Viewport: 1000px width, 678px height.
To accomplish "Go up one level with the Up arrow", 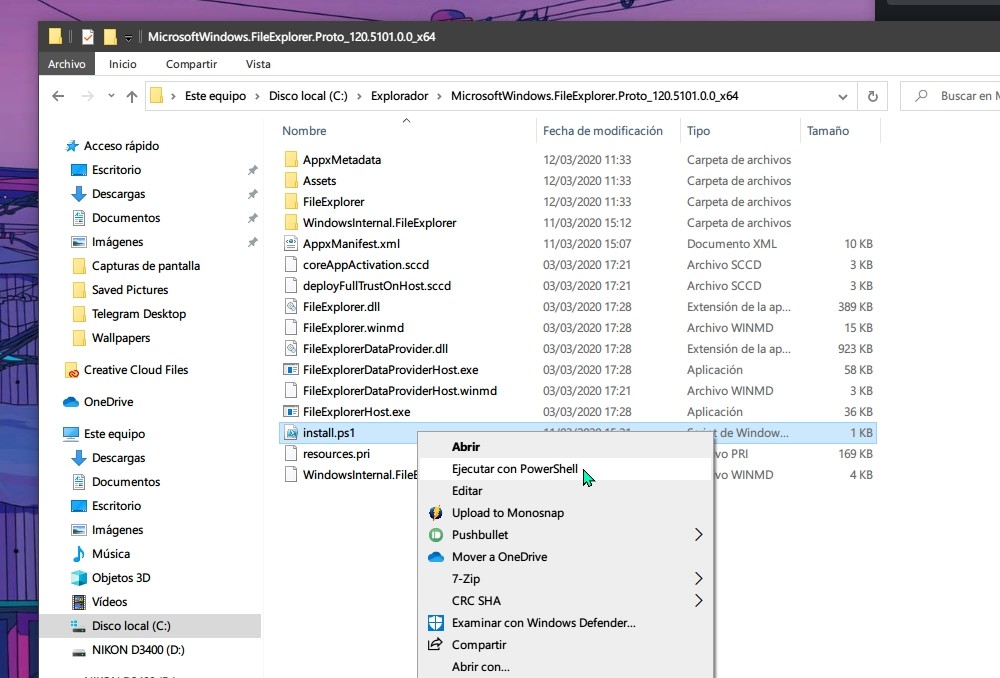I will tap(133, 95).
